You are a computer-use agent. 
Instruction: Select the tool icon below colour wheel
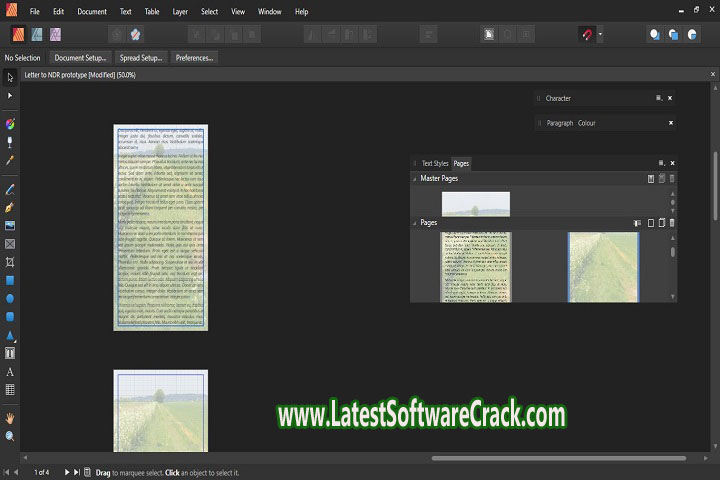coord(10,142)
